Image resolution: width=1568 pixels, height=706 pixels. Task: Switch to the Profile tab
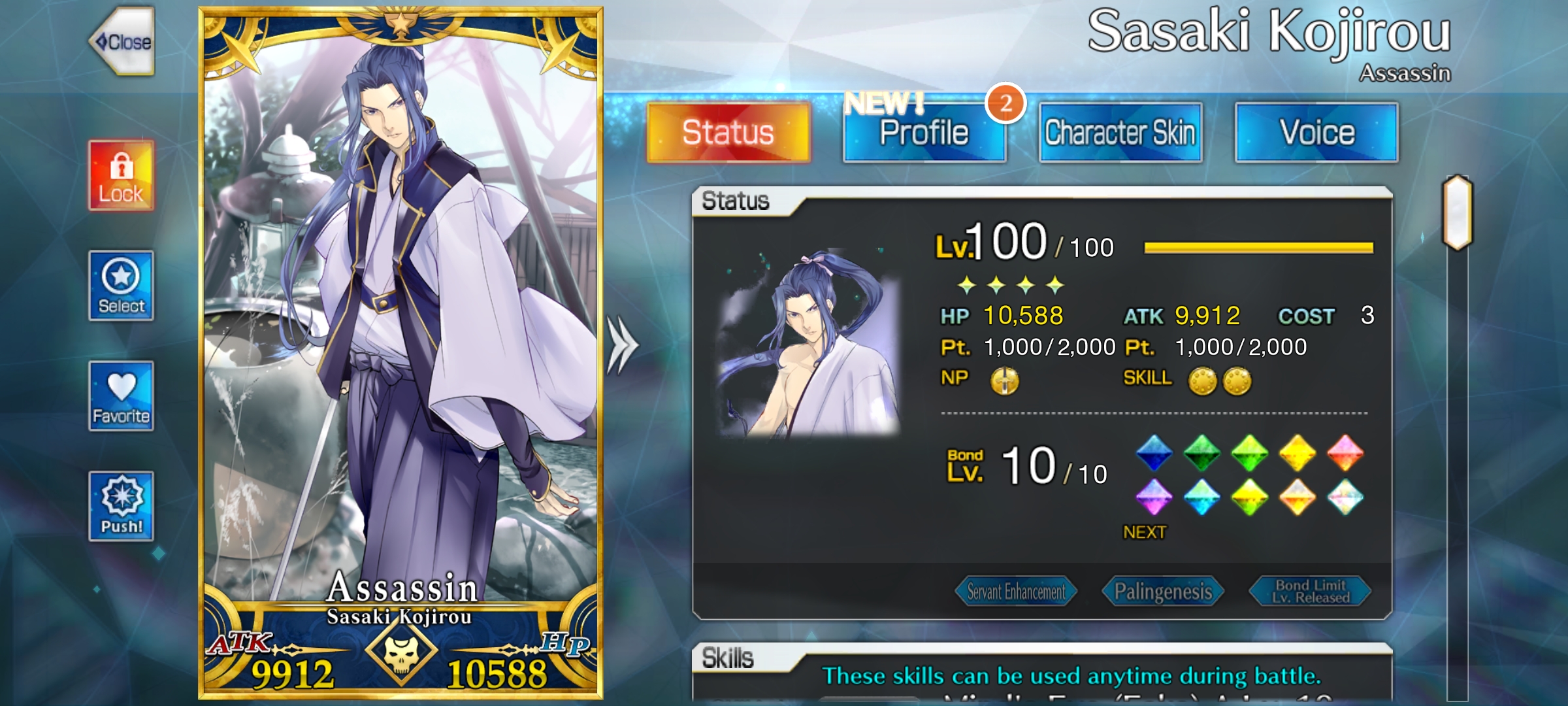[x=924, y=133]
